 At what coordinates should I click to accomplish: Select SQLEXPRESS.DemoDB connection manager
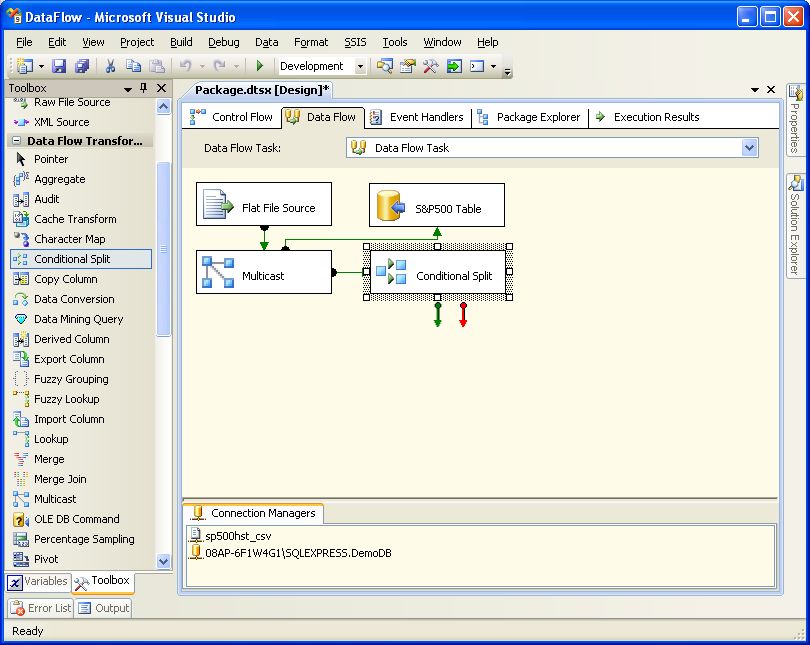tap(291, 553)
